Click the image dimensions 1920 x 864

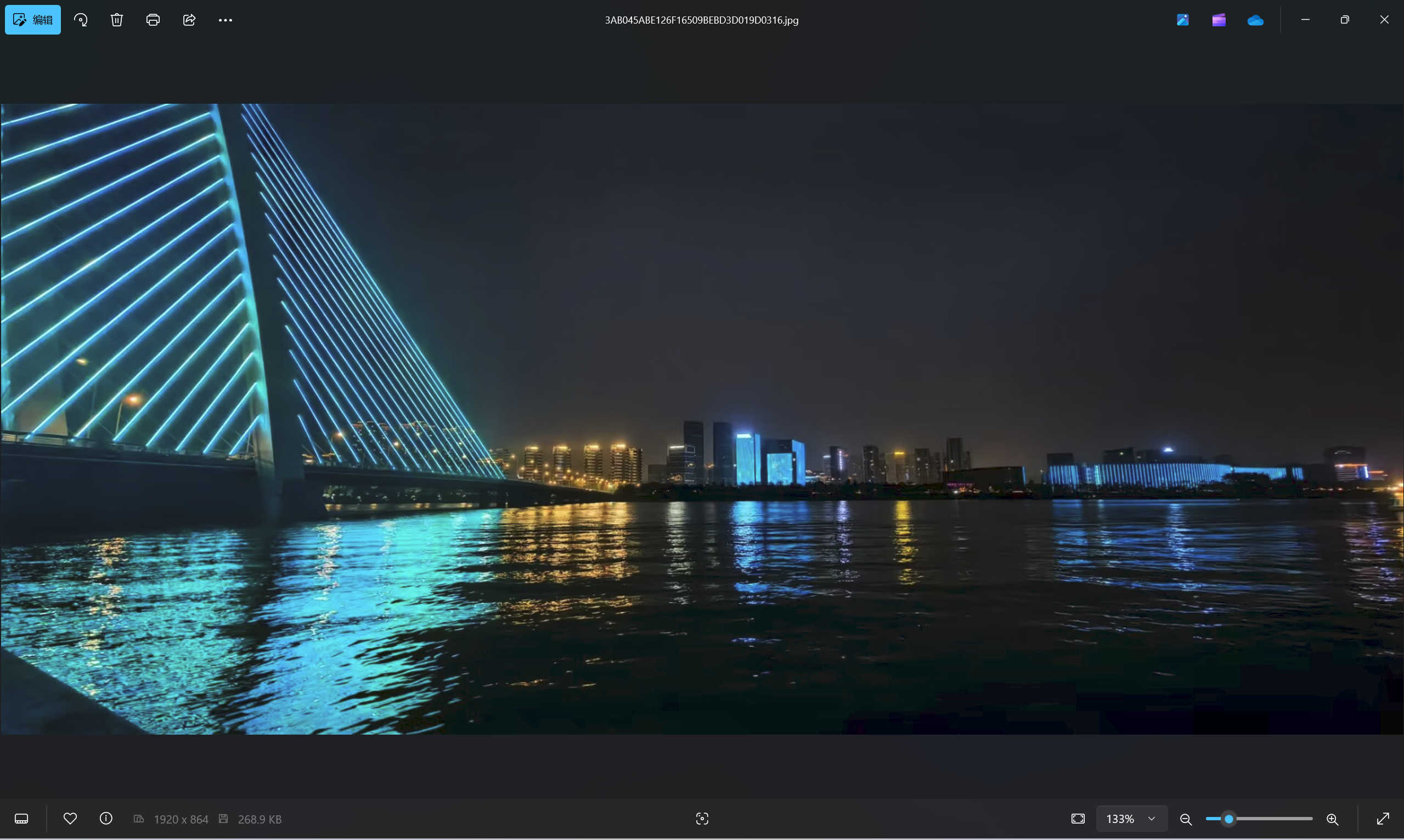tap(181, 819)
